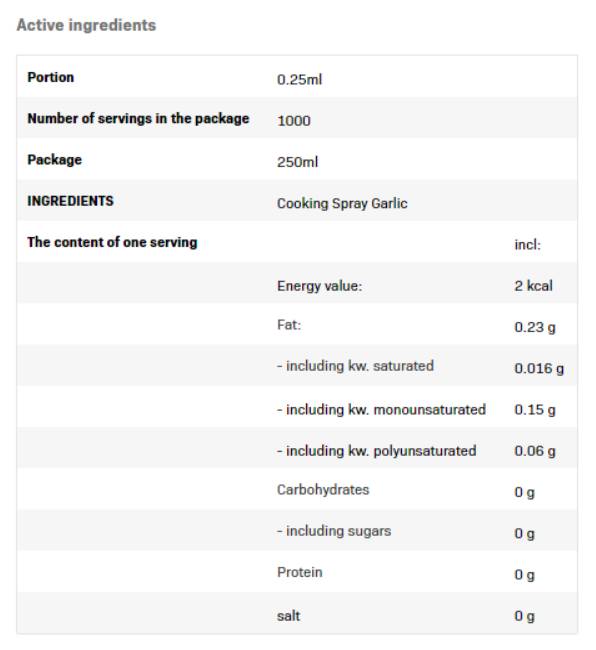Click the 2 kcal value

[533, 286]
